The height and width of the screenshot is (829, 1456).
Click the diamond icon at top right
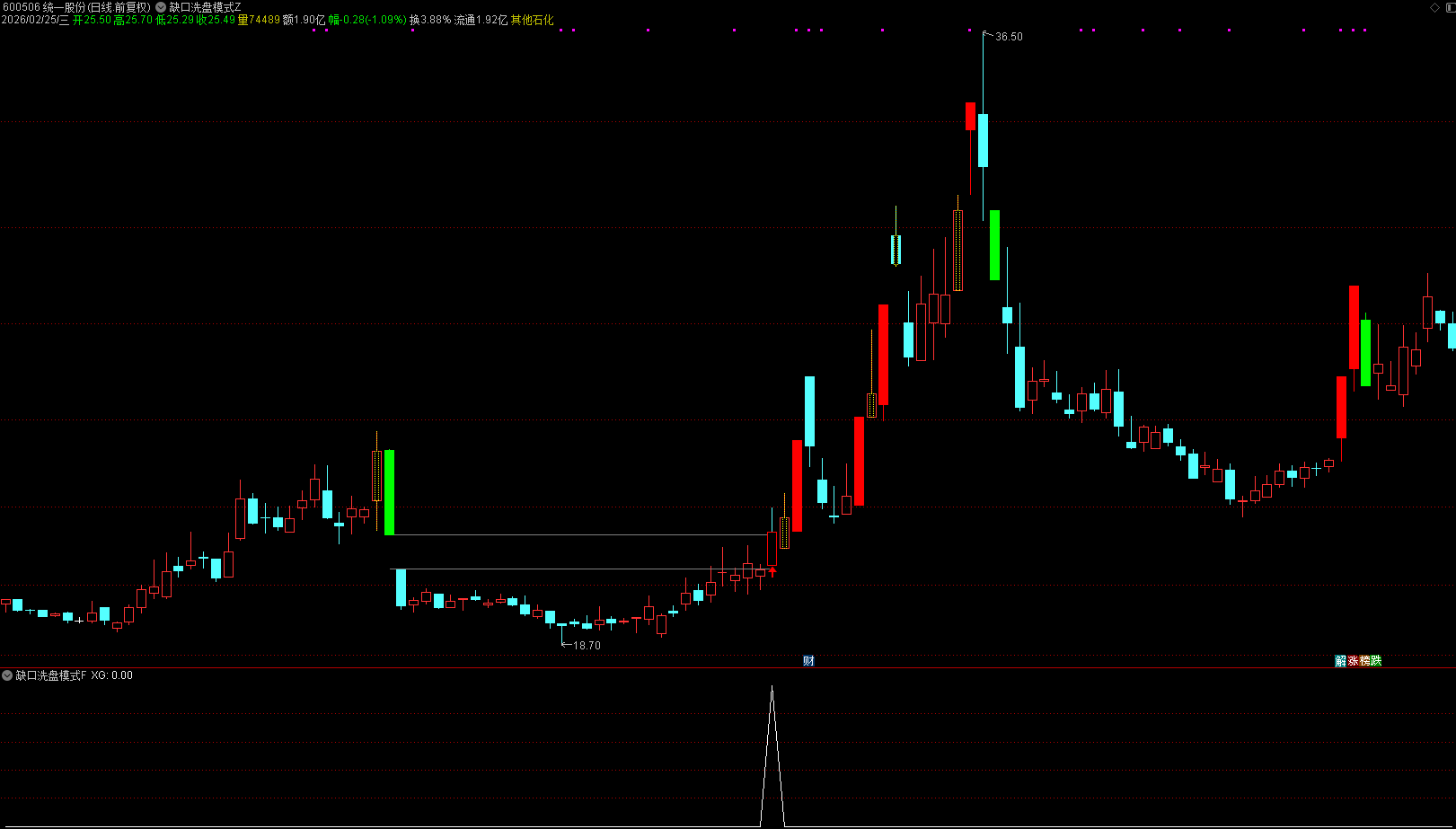tap(1434, 7)
